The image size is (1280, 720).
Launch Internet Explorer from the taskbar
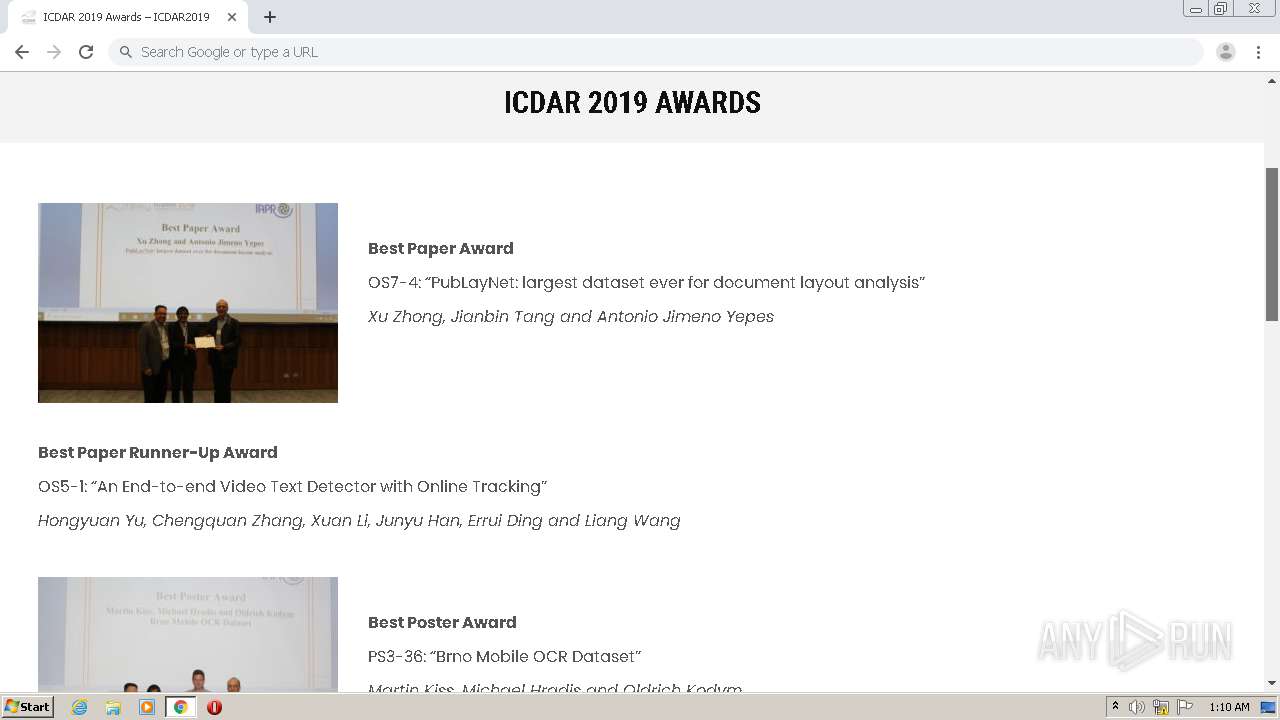(x=80, y=707)
